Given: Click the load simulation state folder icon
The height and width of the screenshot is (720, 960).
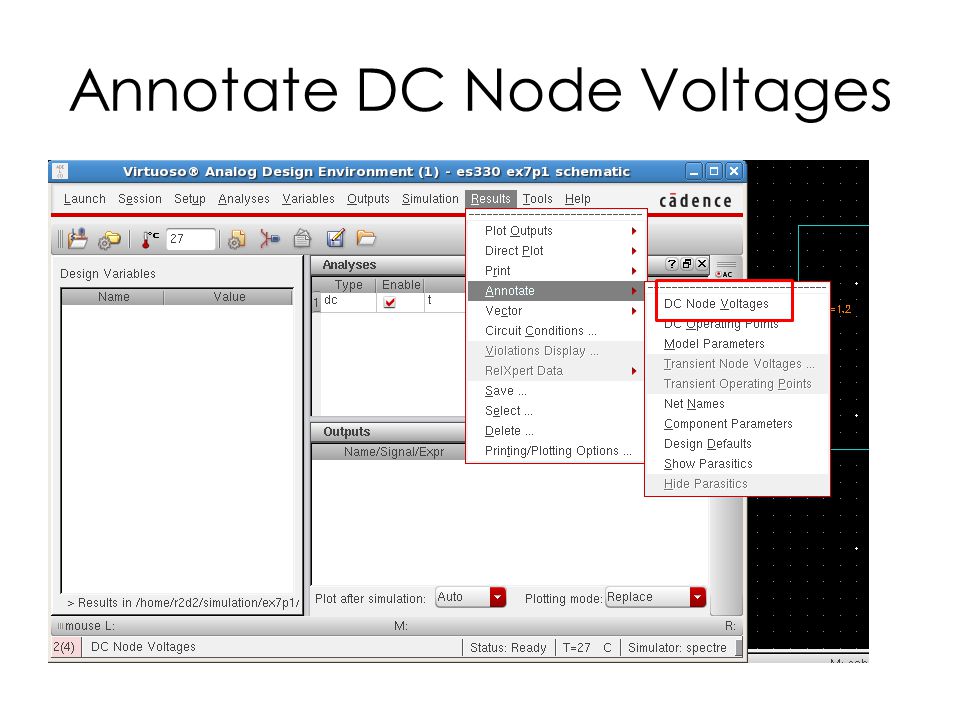Looking at the screenshot, I should [x=78, y=239].
